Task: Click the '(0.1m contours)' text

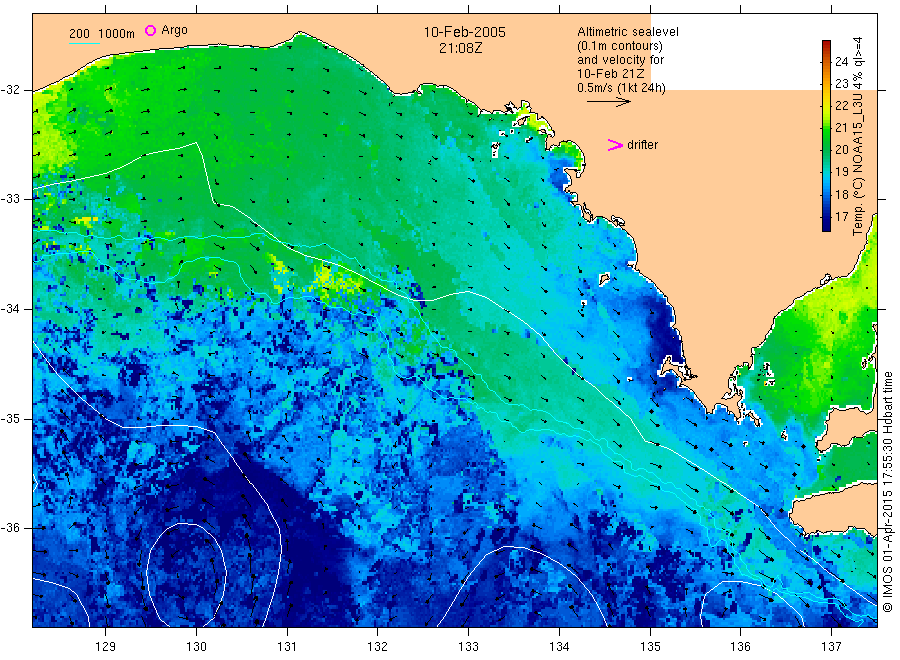Action: (x=619, y=46)
